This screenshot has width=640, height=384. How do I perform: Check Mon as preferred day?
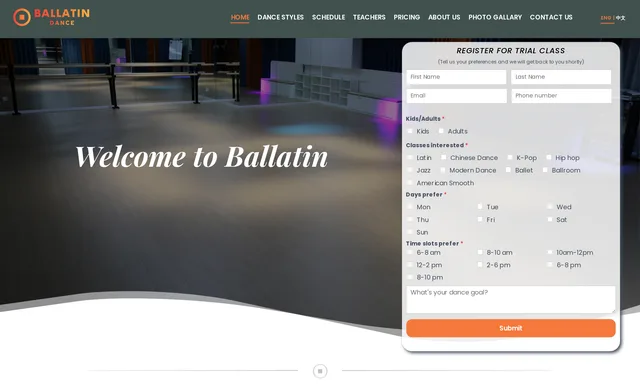click(x=410, y=207)
